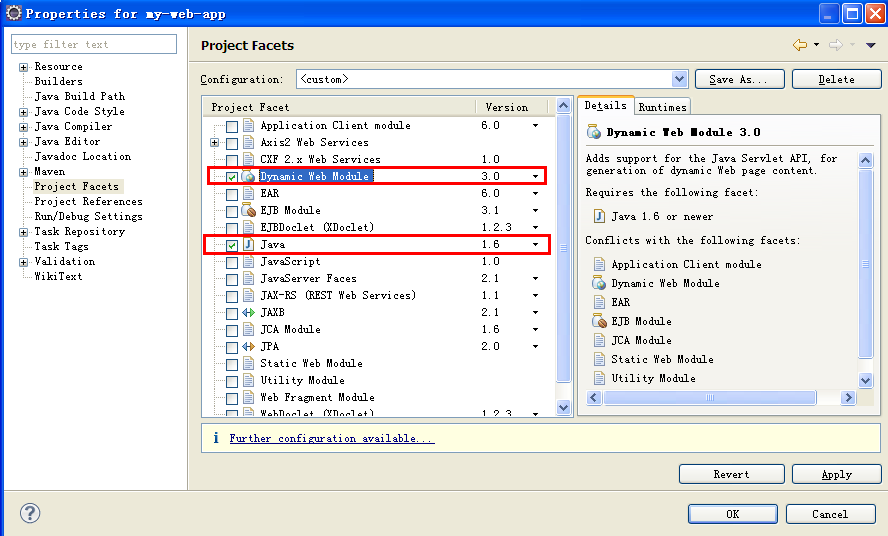This screenshot has width=888, height=536.
Task: Check the EJB Module checkbox
Action: (232, 211)
